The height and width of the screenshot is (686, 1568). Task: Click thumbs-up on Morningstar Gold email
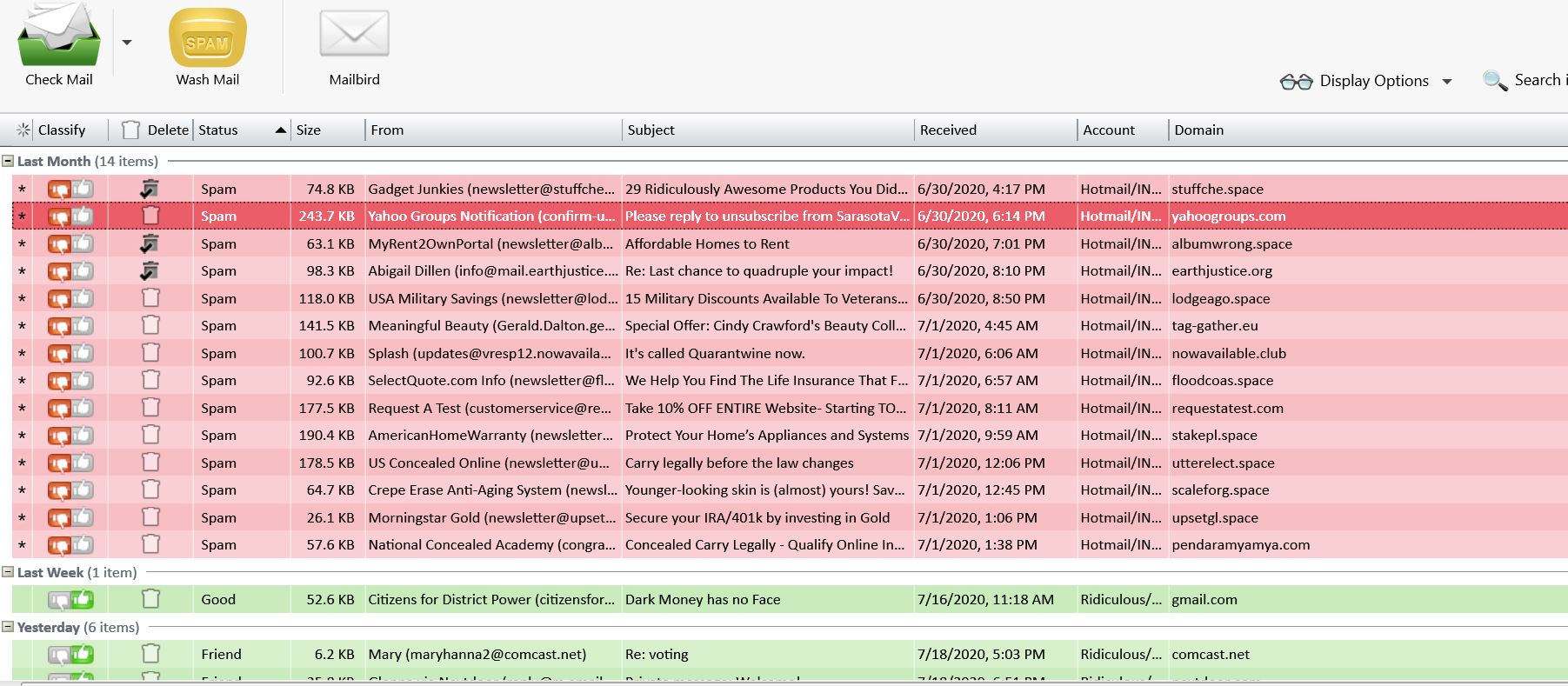click(83, 516)
